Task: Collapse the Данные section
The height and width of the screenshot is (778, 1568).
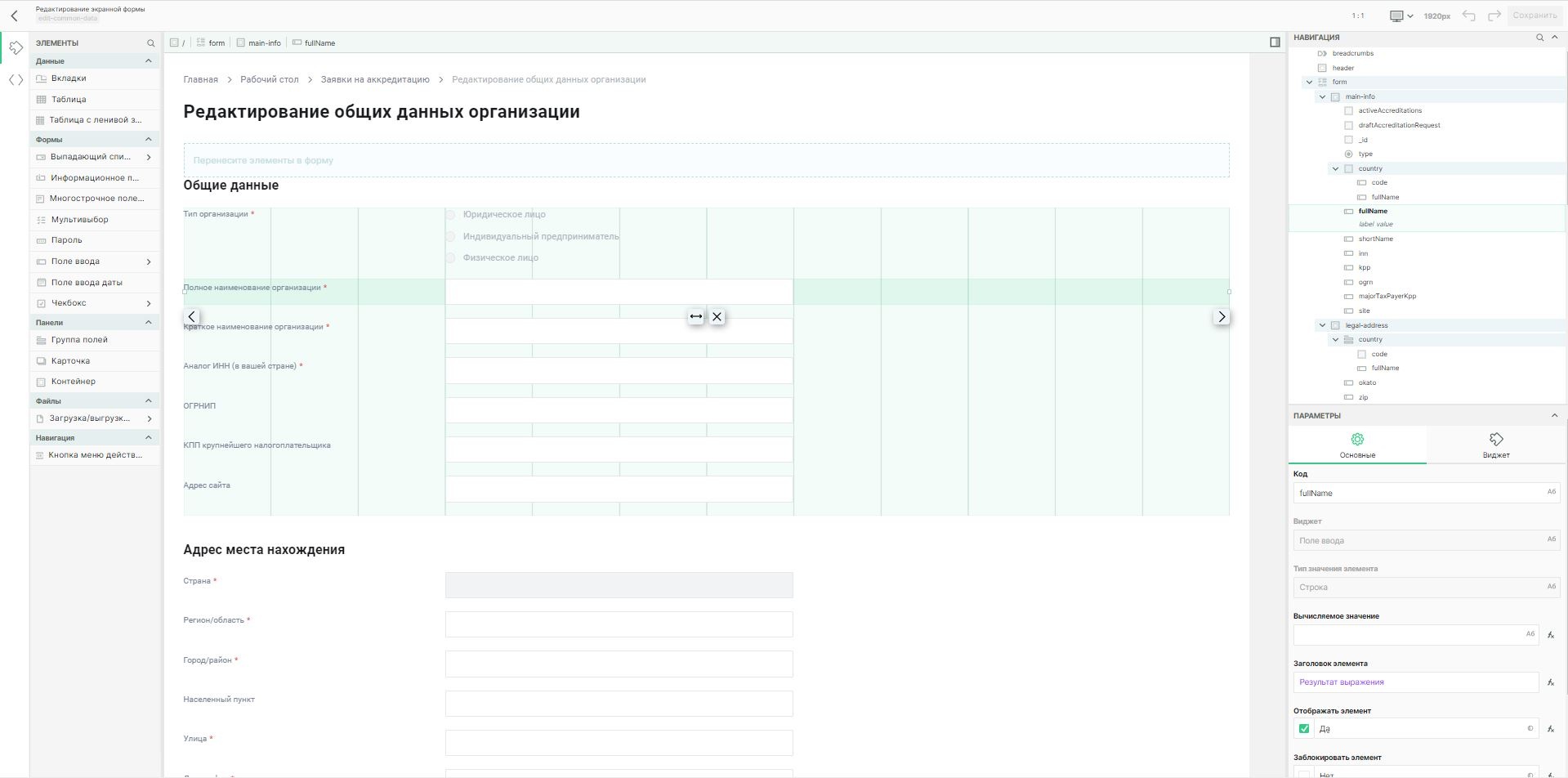Action: [x=149, y=61]
